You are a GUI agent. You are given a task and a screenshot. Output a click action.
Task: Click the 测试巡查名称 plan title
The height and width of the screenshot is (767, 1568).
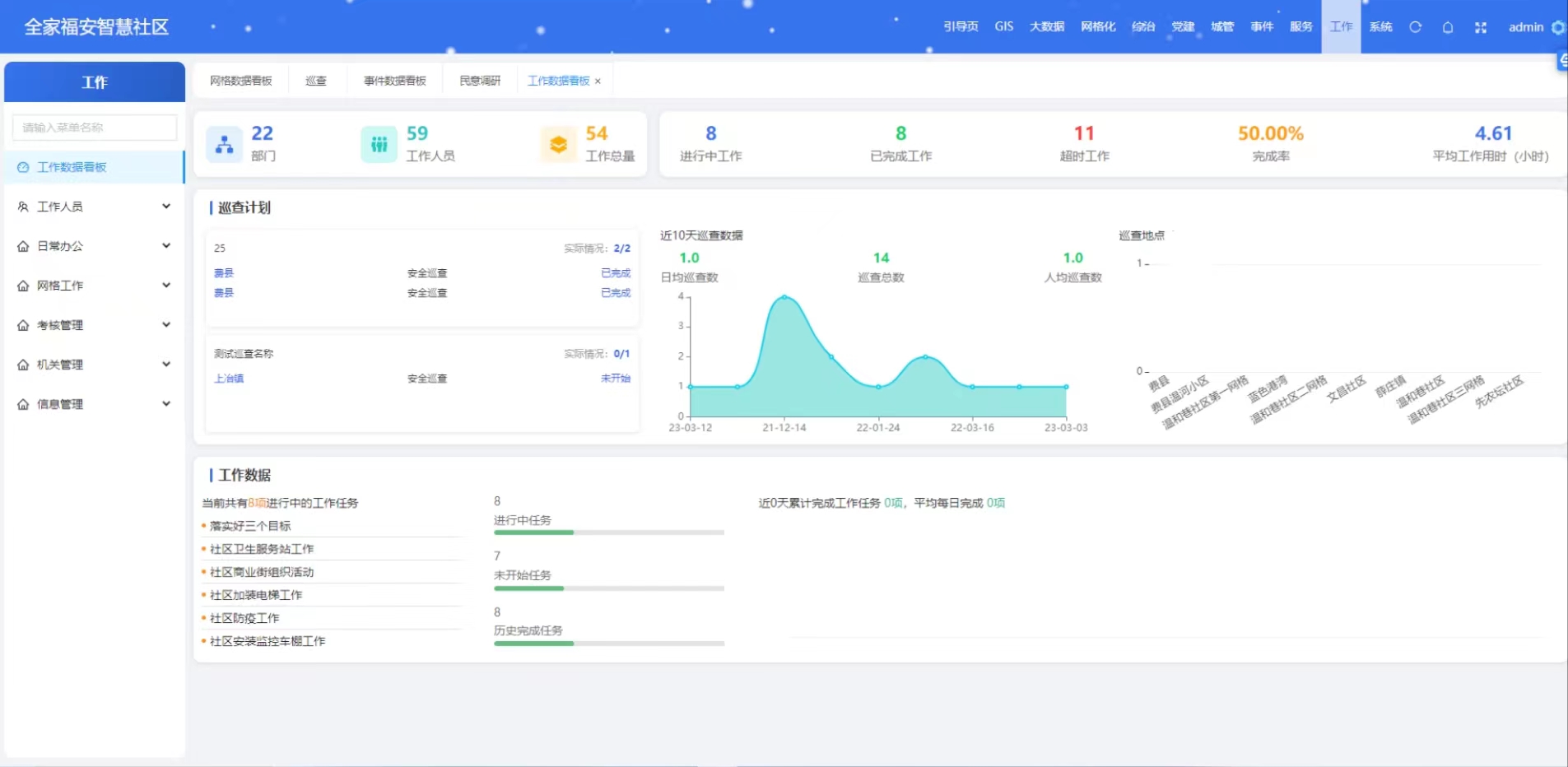tap(244, 354)
